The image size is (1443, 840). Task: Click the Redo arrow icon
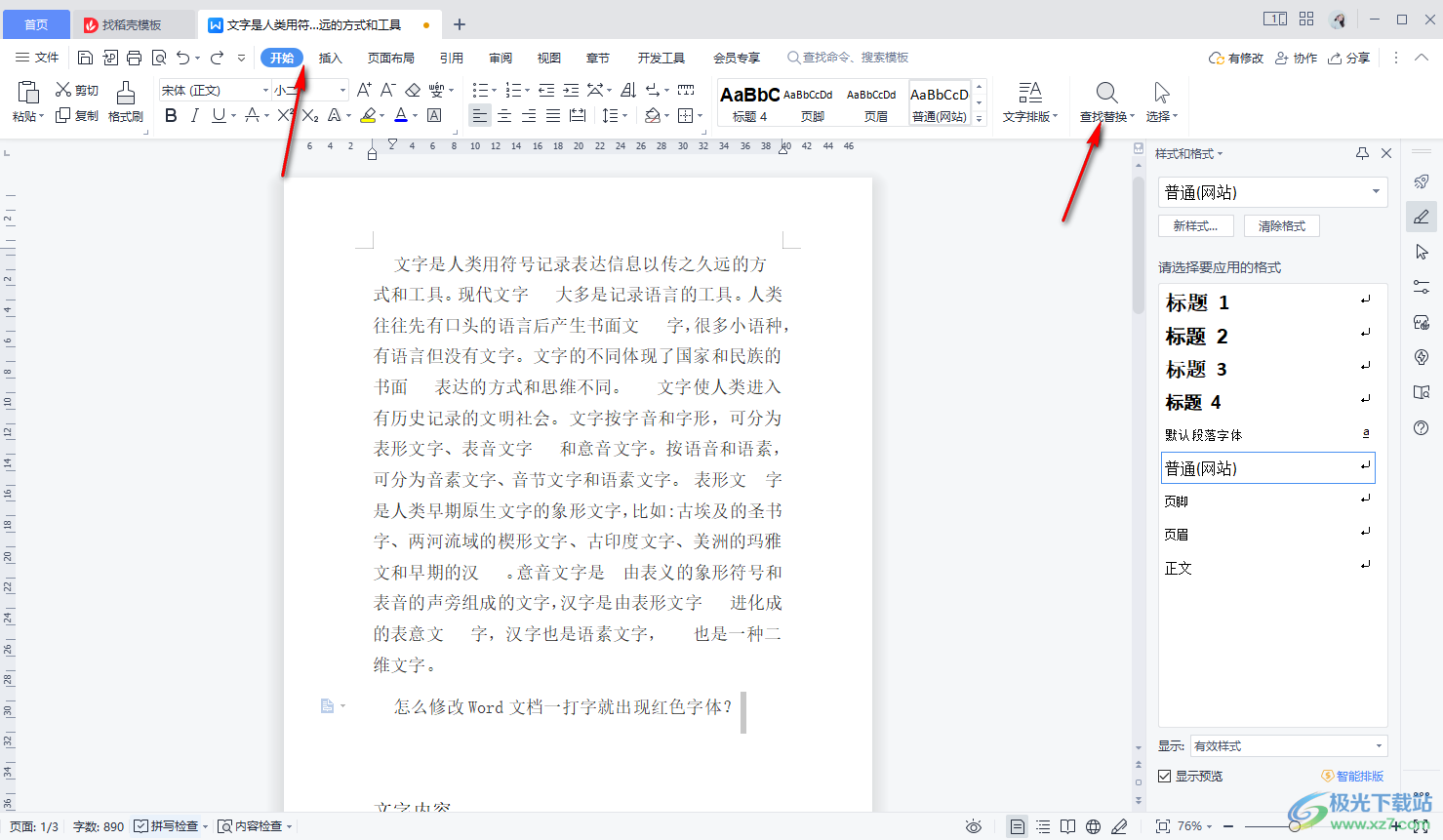pyautogui.click(x=217, y=58)
